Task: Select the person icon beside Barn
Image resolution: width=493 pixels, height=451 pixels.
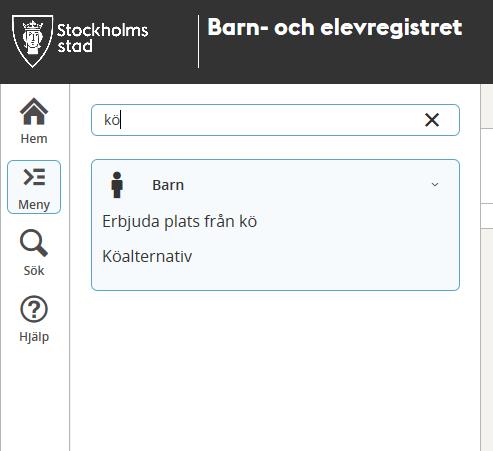Action: [117, 185]
